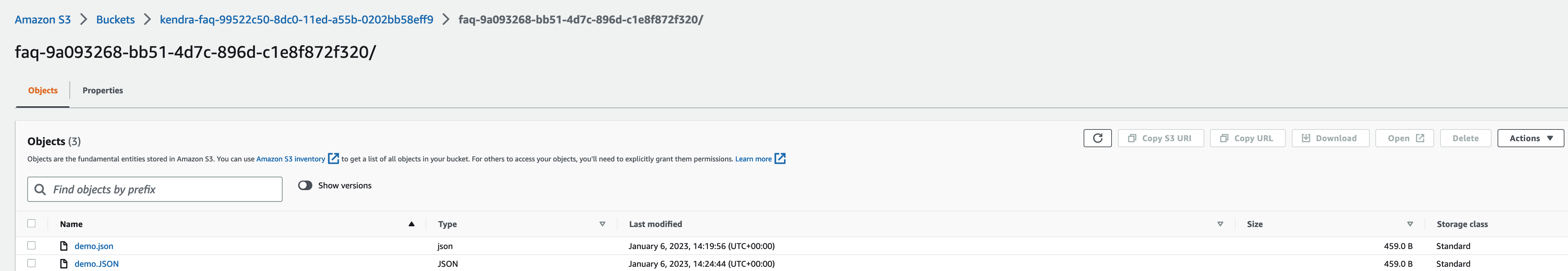Click the Copy S3 URI button
Viewport: 1568px width, 271px height.
pyautogui.click(x=1161, y=138)
